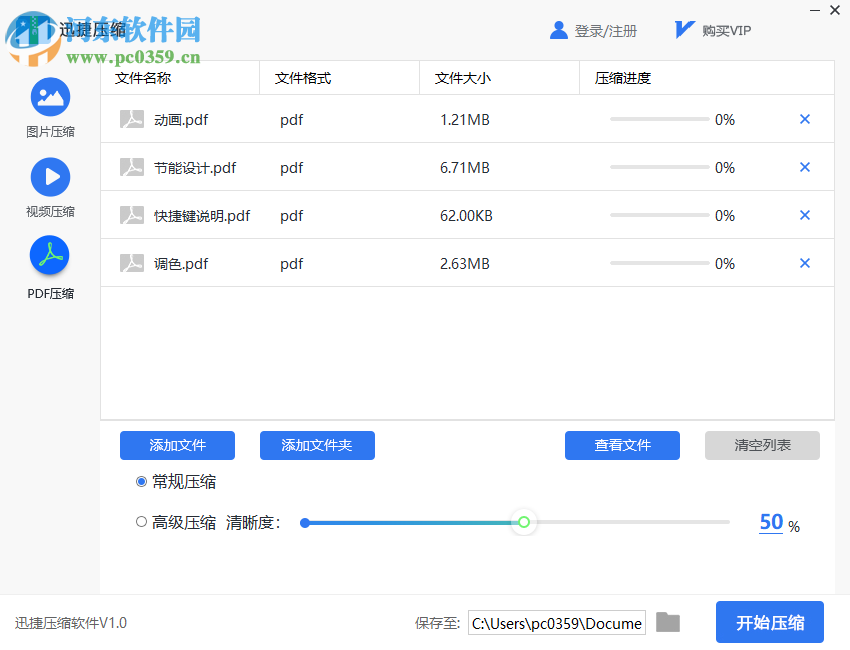The height and width of the screenshot is (650, 850).
Task: Click the 登录/注册 user icon
Action: pyautogui.click(x=559, y=30)
